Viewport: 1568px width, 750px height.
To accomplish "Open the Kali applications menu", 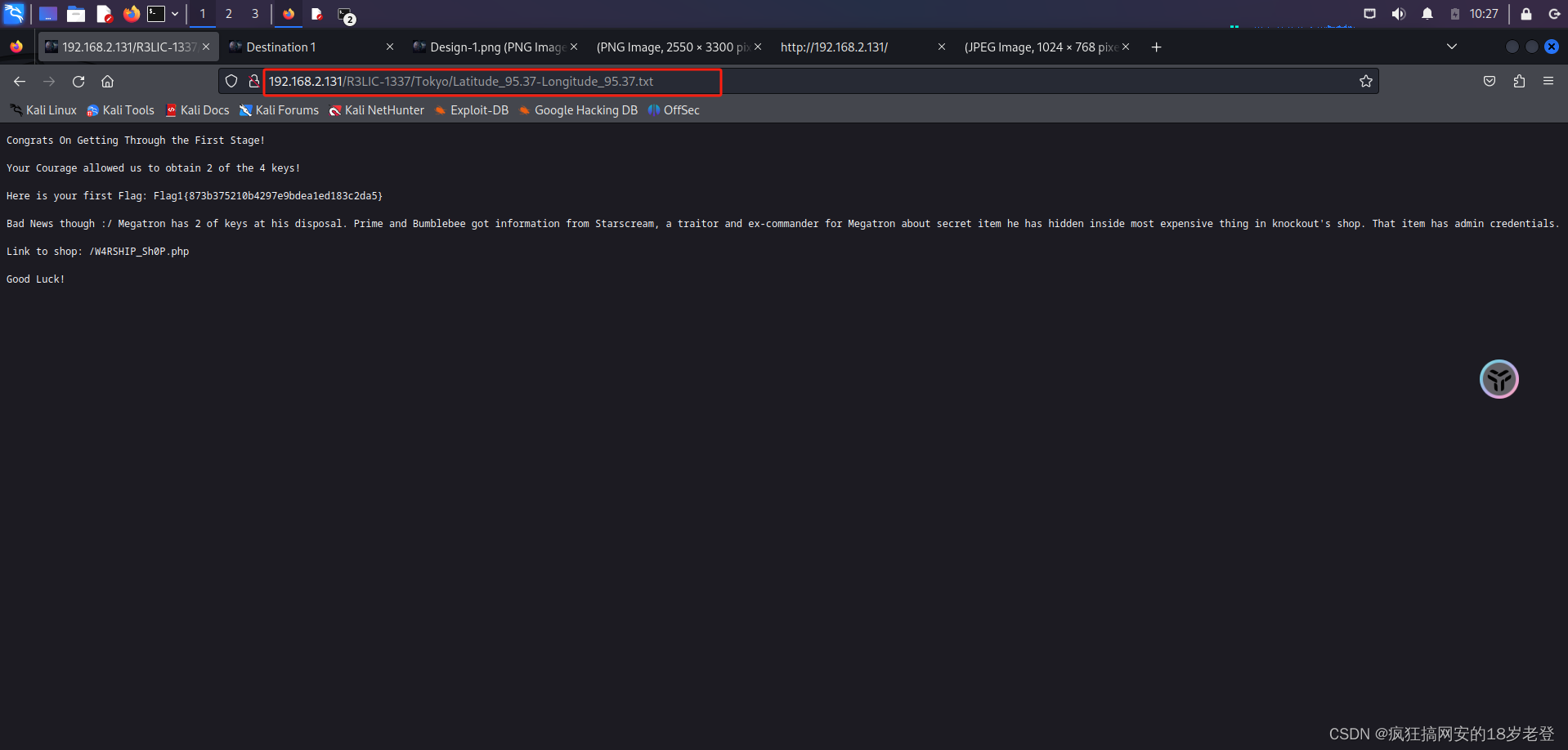I will tap(14, 14).
